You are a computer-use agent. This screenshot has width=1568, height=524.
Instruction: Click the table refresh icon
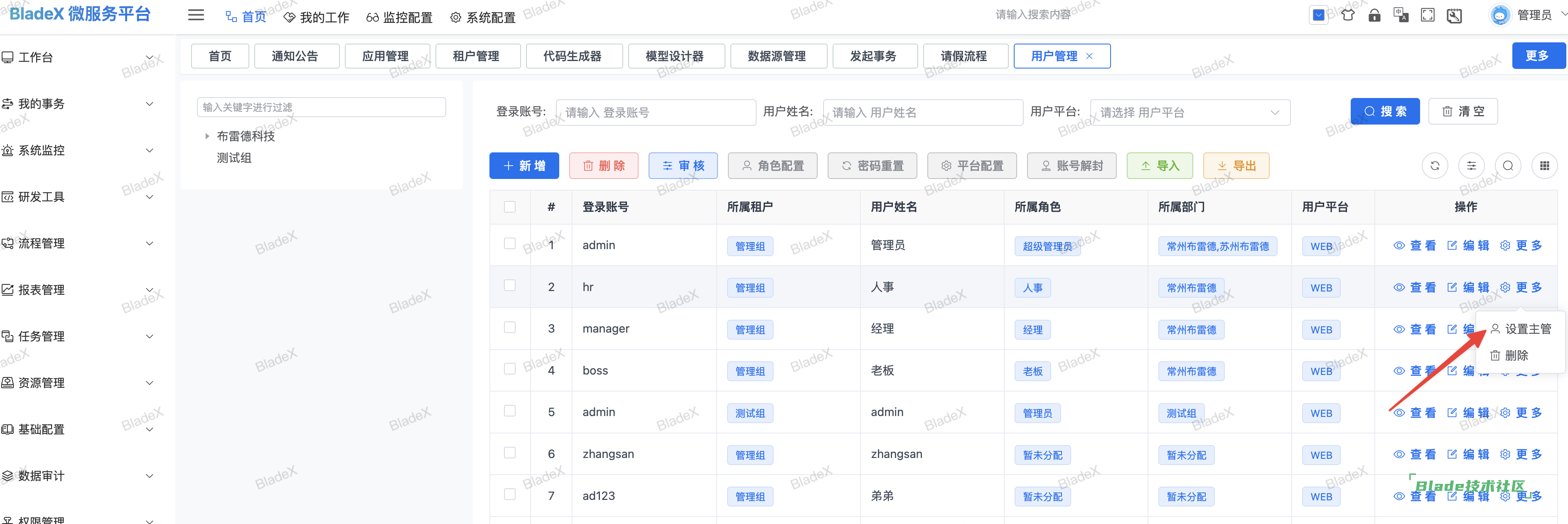point(1435,166)
